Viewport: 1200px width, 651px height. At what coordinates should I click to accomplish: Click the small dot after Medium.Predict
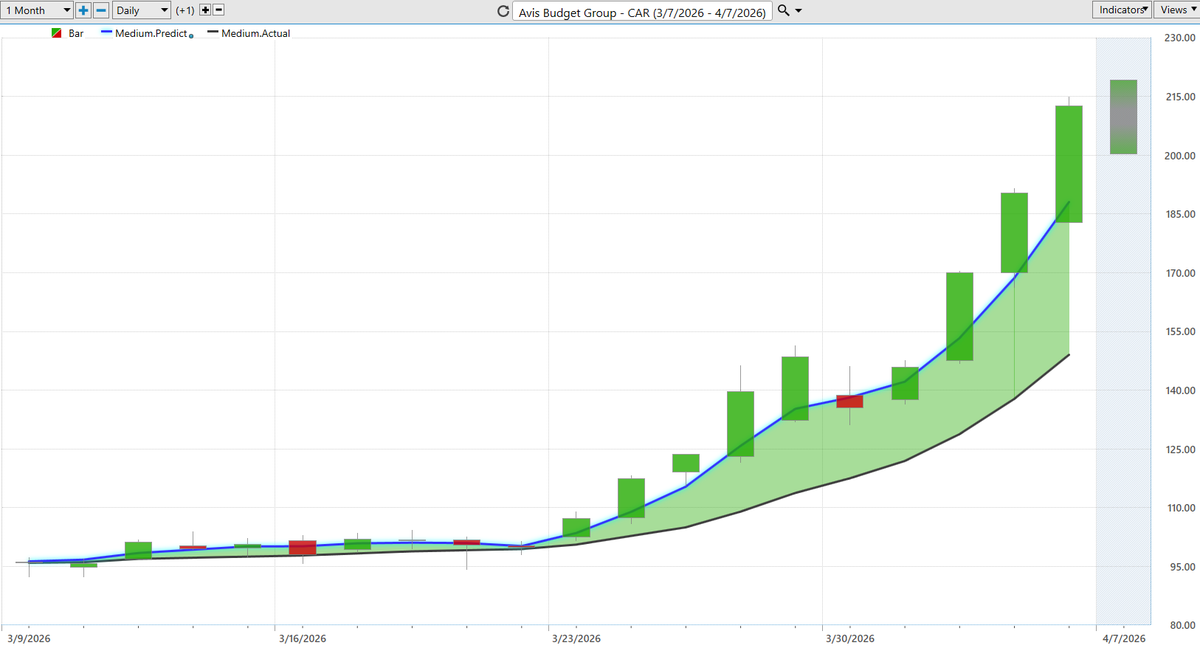point(191,36)
